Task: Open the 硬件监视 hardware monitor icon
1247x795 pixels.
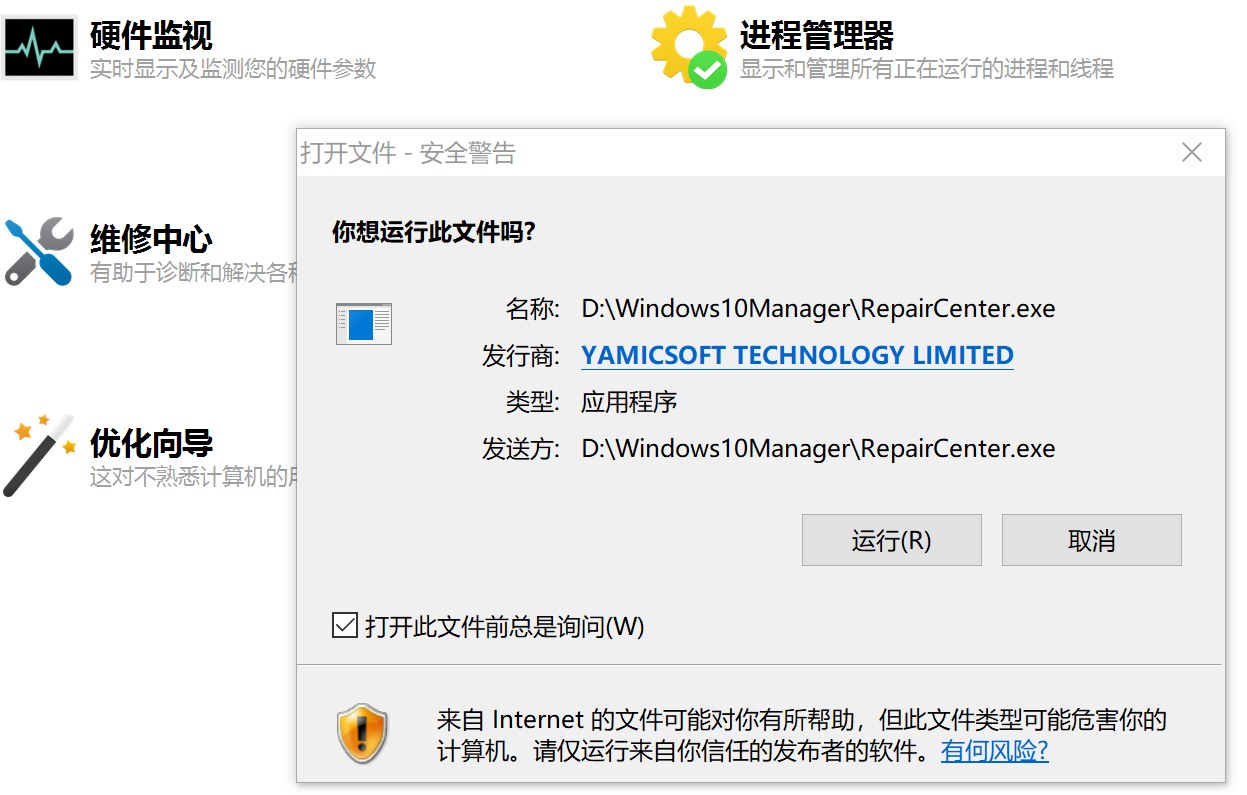Action: (x=38, y=48)
